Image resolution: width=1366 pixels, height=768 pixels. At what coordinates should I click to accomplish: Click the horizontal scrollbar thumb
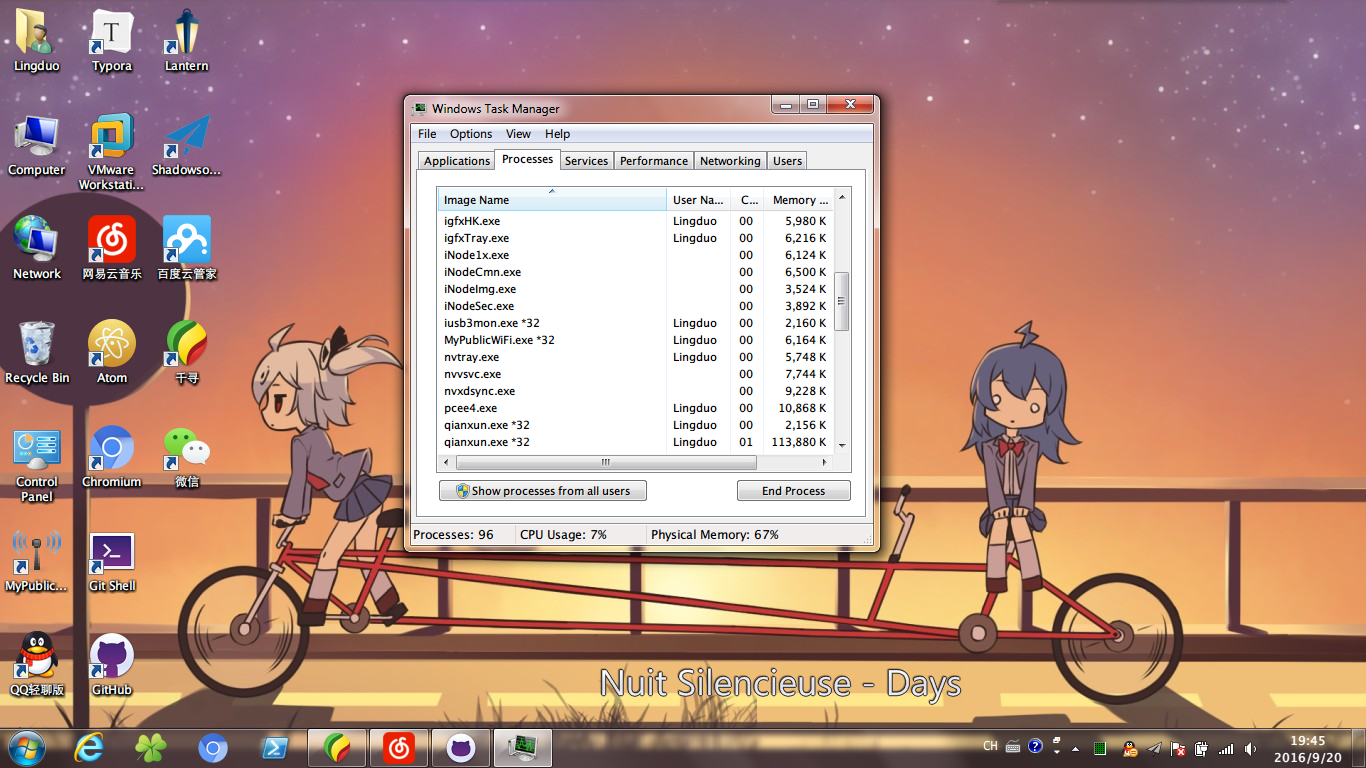click(606, 463)
